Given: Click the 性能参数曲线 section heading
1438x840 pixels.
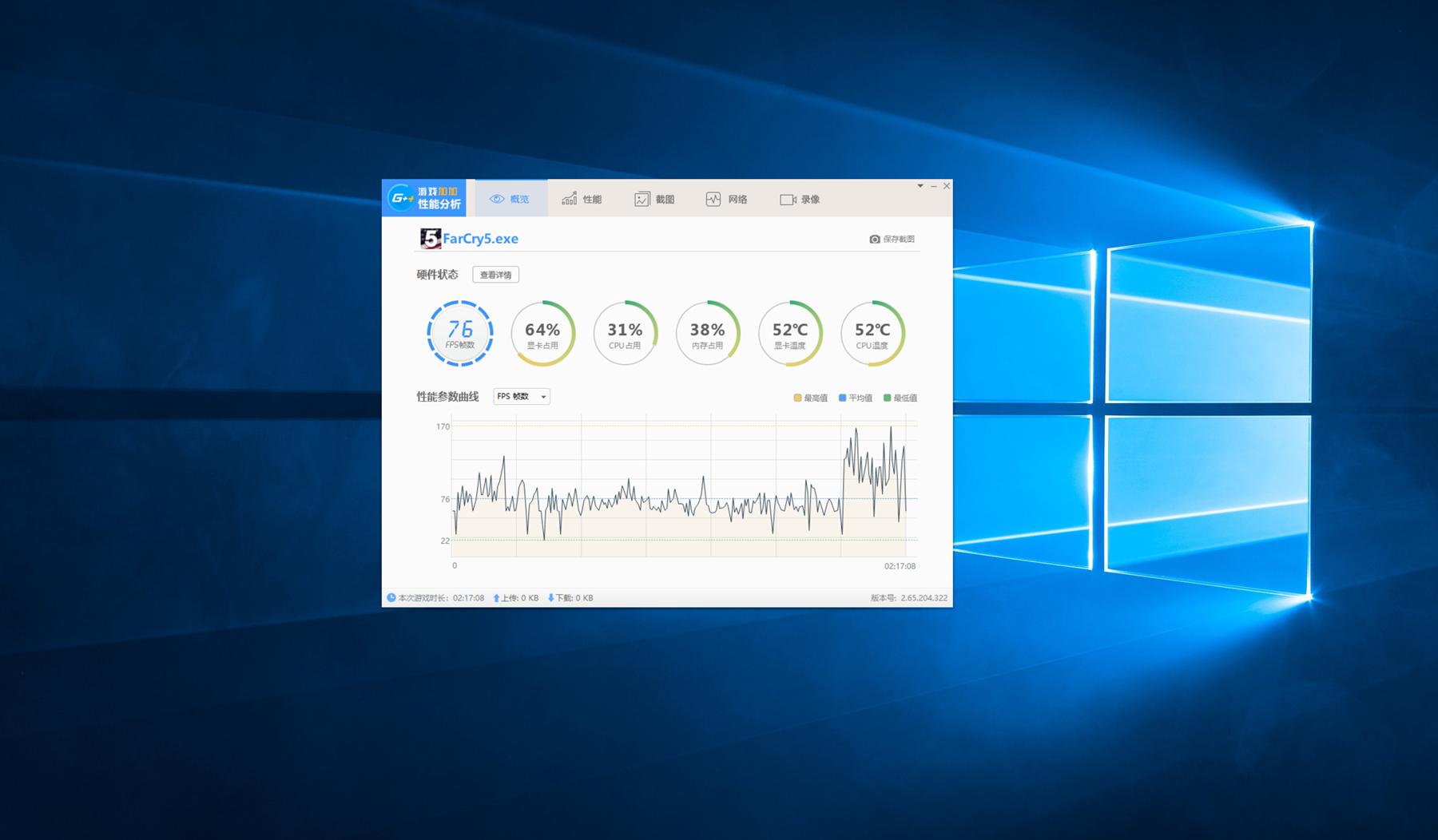Looking at the screenshot, I should click(x=447, y=397).
